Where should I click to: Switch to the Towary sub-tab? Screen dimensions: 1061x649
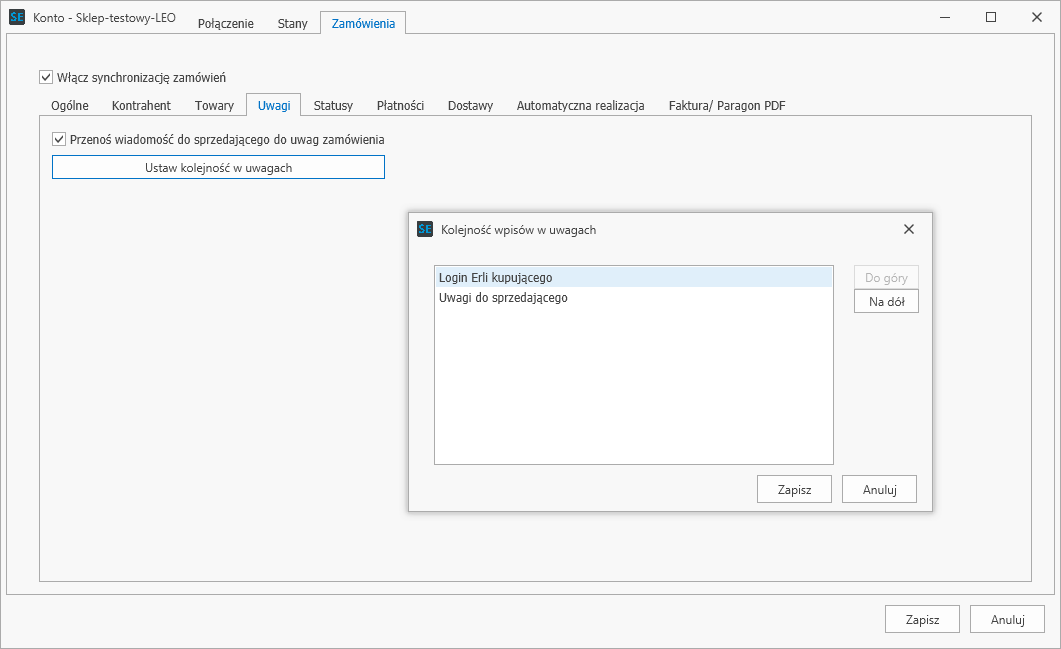[215, 106]
